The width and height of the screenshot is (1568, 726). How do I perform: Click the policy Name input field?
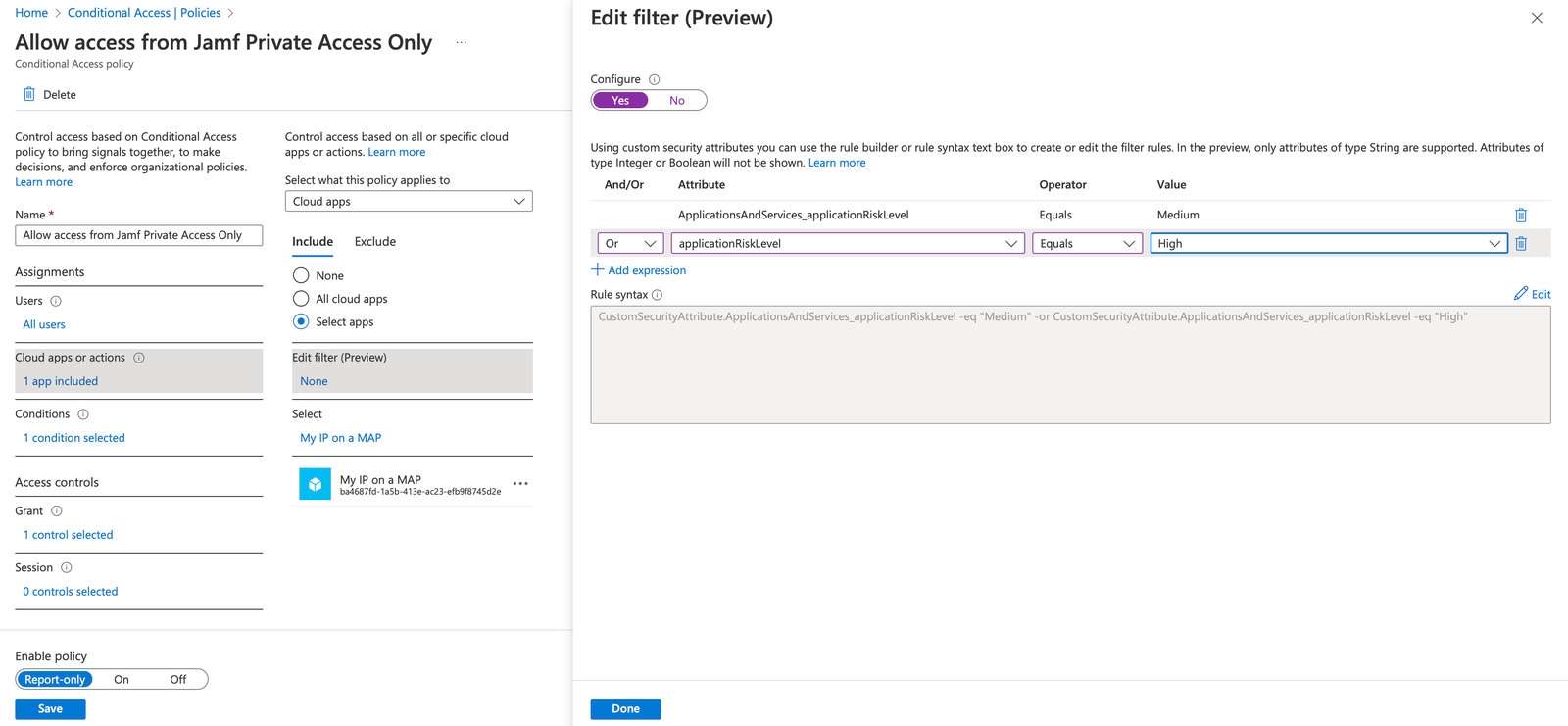click(139, 235)
